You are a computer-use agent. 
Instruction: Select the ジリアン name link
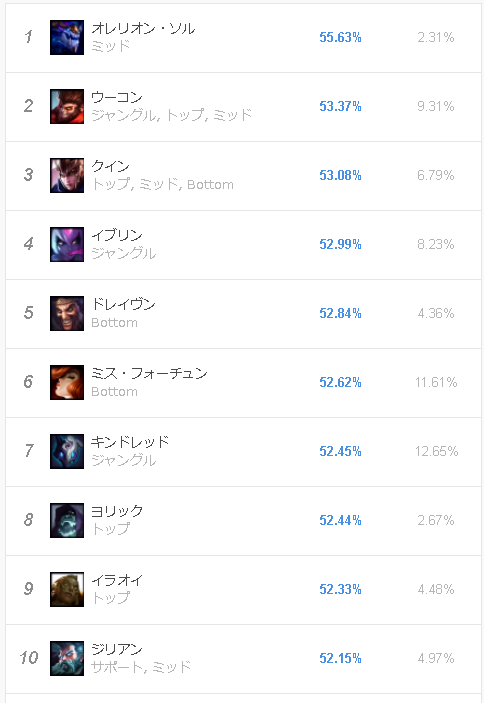point(117,649)
